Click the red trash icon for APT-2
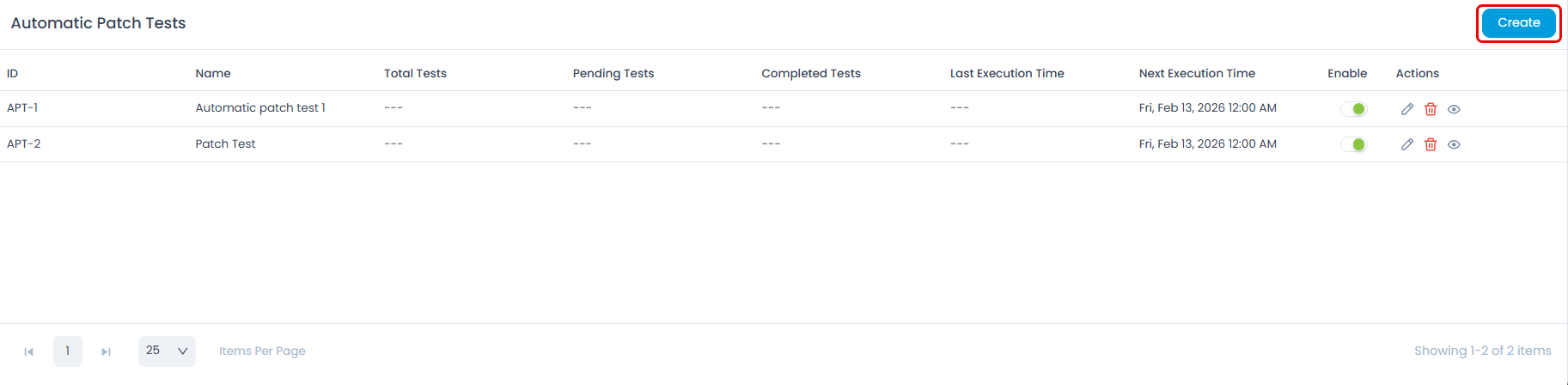The image size is (1568, 385). 1431,144
